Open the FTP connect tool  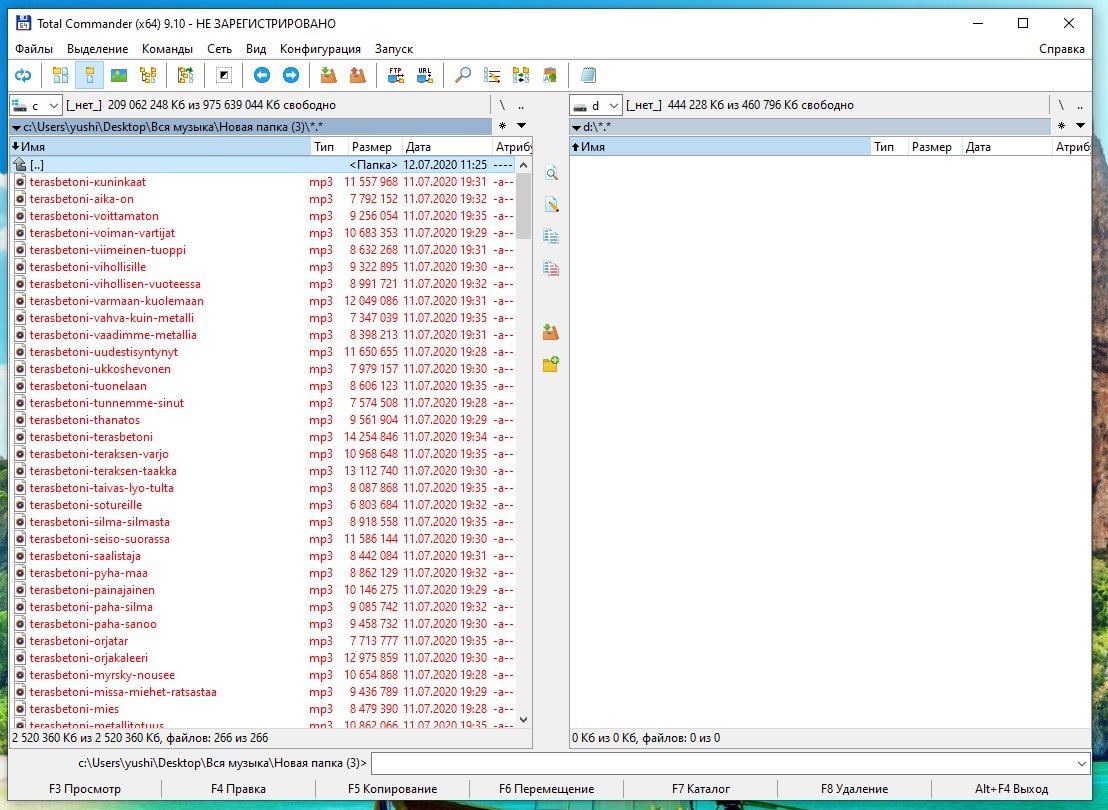tap(395, 75)
